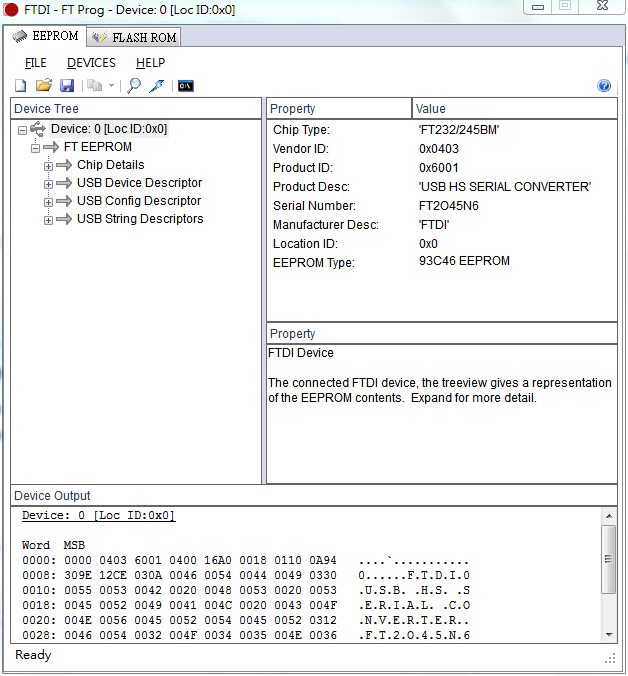Select USB Config Descriptor tree item
This screenshot has width=628, height=676.
pos(139,201)
